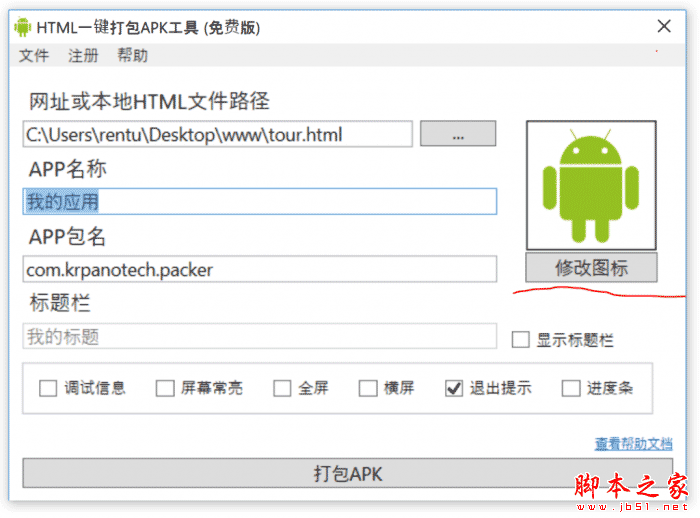Image resolution: width=700 pixels, height=518 pixels.
Task: Open the 帮助 menu
Action: click(x=132, y=56)
